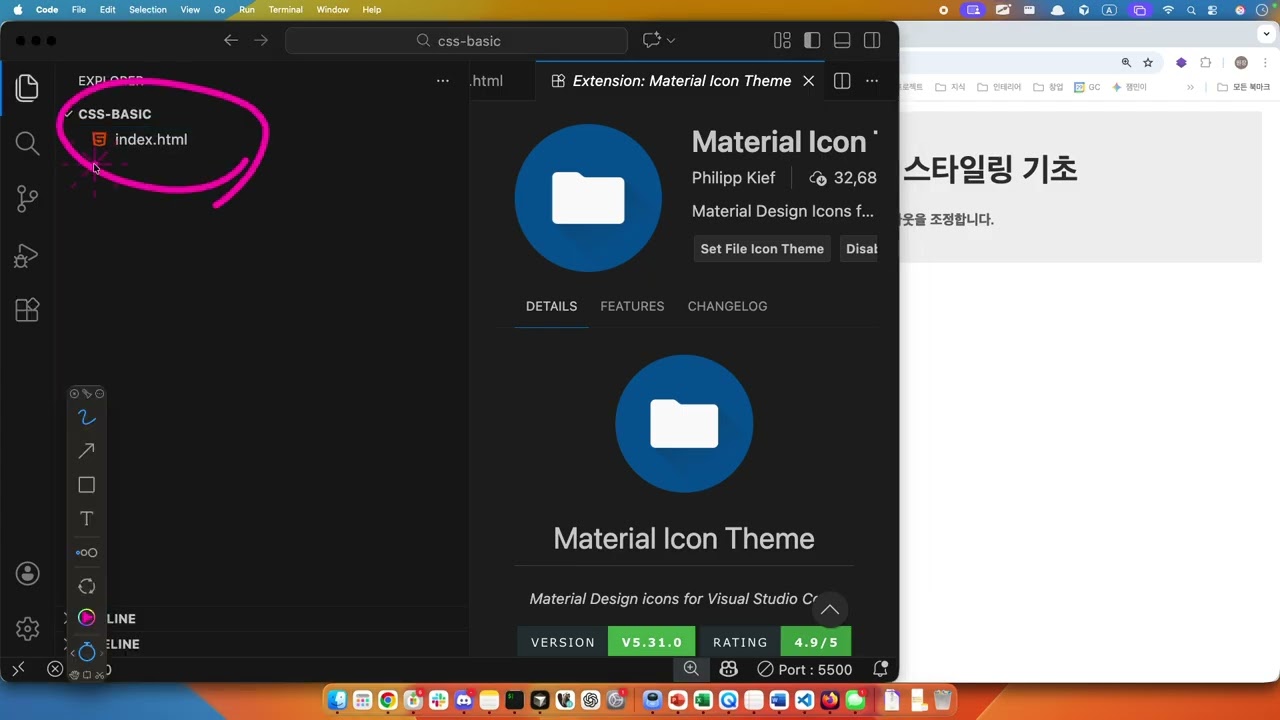1280x720 pixels.
Task: Open the Terminal menu in menu bar
Action: coord(285,10)
